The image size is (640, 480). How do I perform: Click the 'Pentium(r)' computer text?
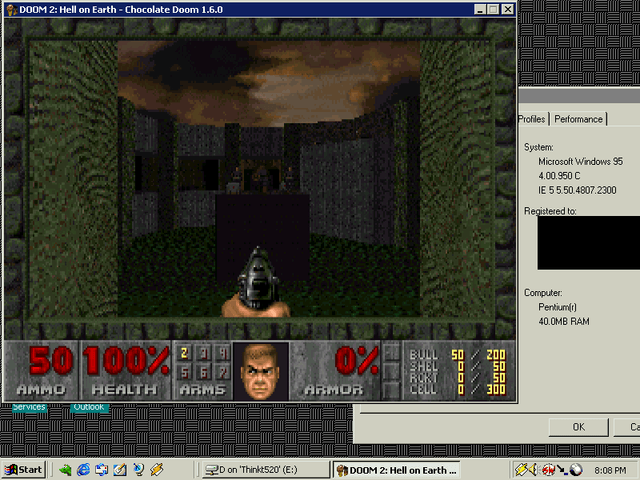[558, 307]
